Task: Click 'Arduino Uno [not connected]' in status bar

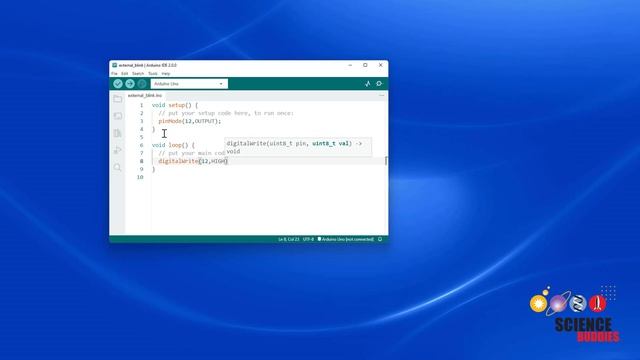Action: tap(346, 239)
